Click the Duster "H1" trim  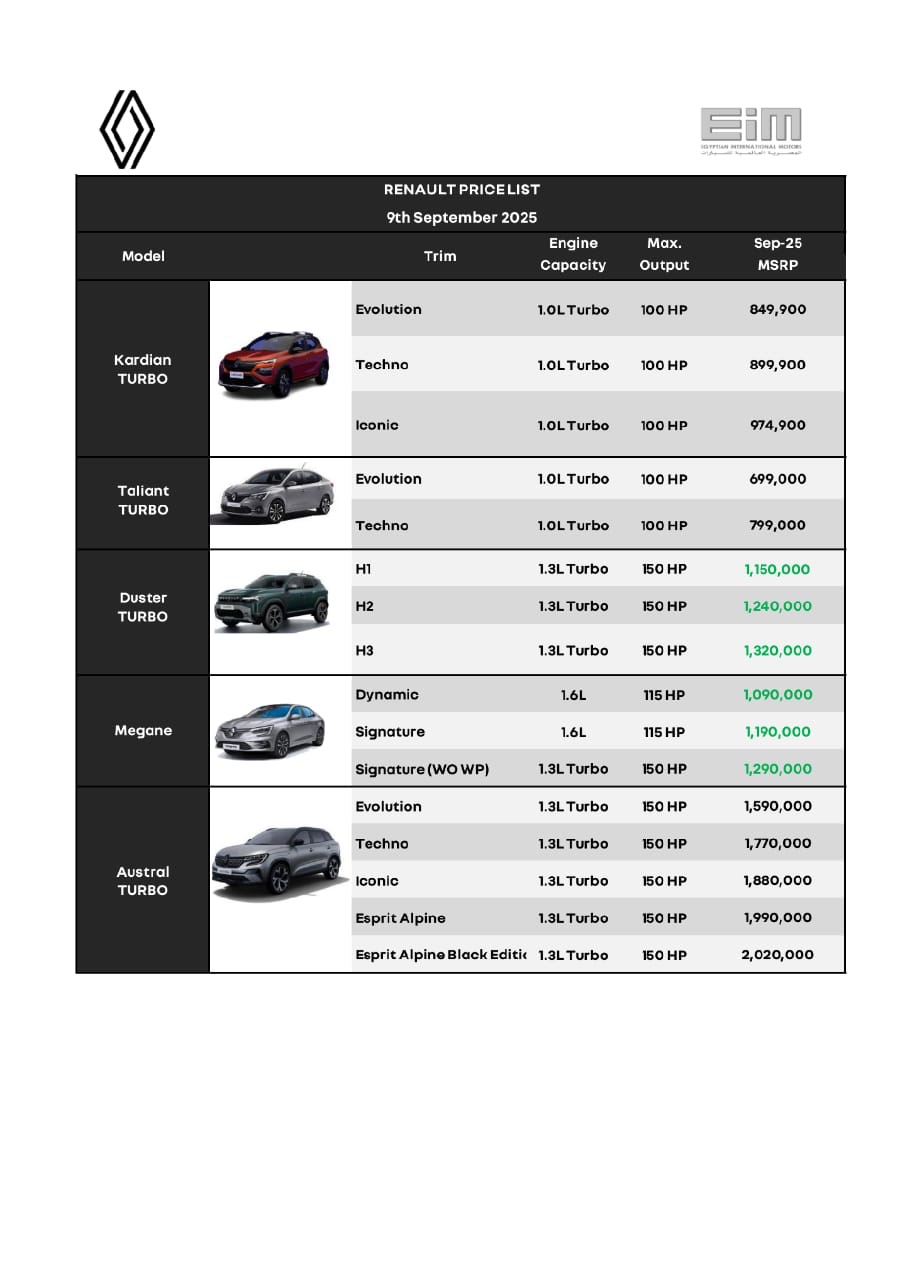pyautogui.click(x=363, y=569)
